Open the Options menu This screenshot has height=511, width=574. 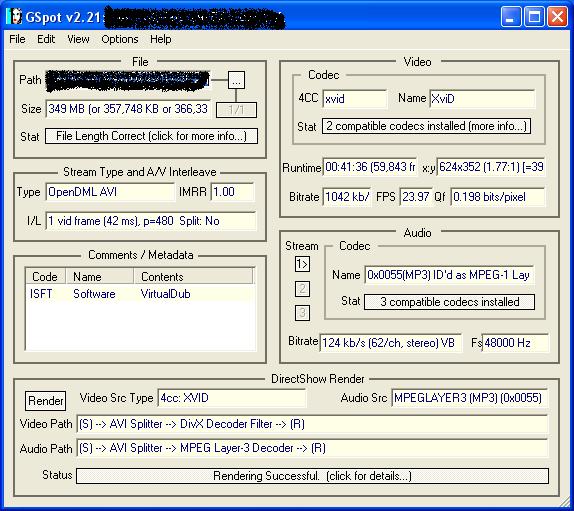point(120,39)
